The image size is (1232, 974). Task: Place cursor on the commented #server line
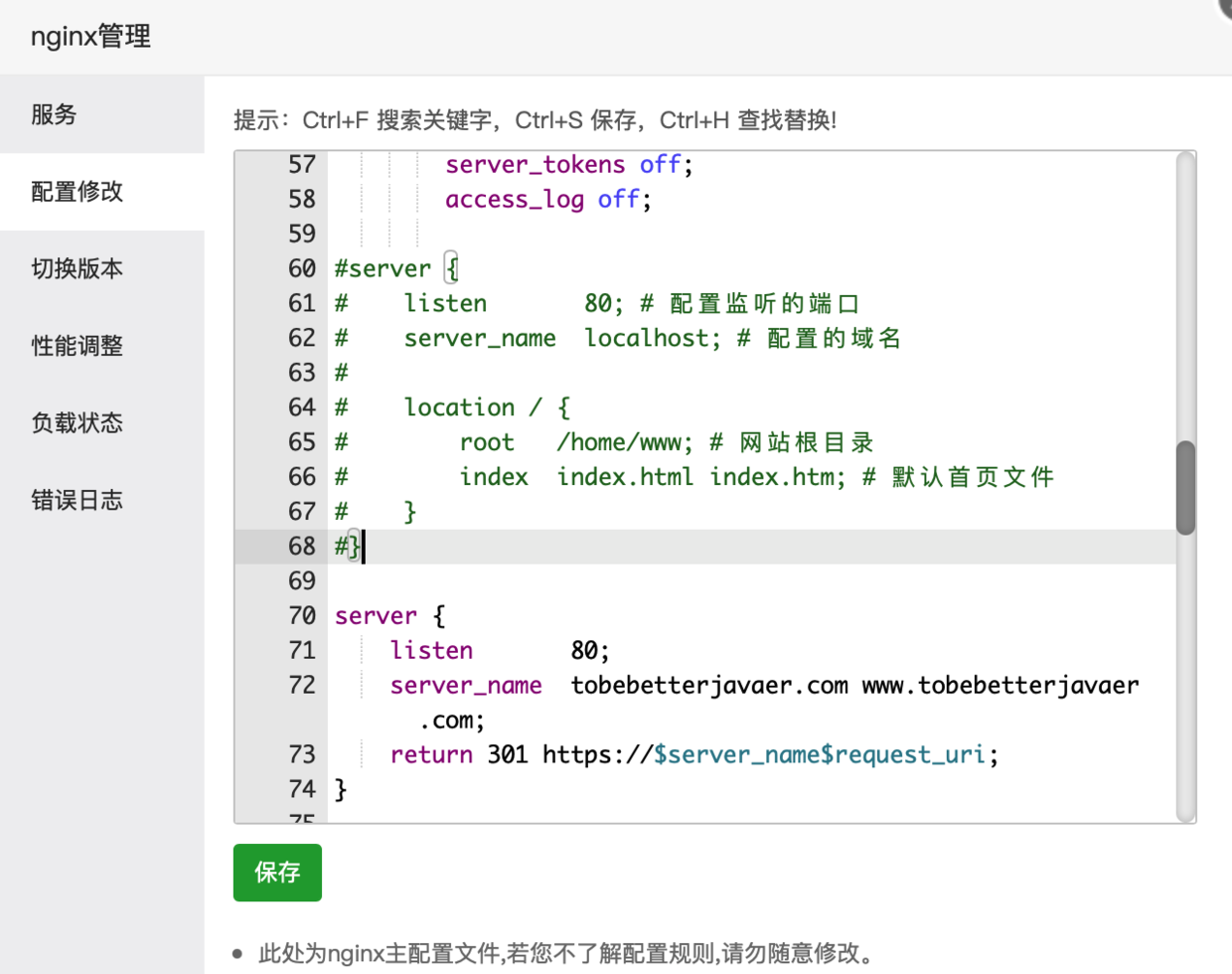click(395, 268)
